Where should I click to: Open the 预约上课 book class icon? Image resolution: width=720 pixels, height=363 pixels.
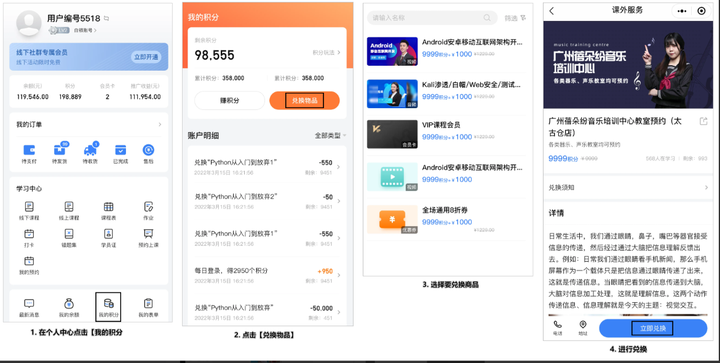click(x=148, y=234)
